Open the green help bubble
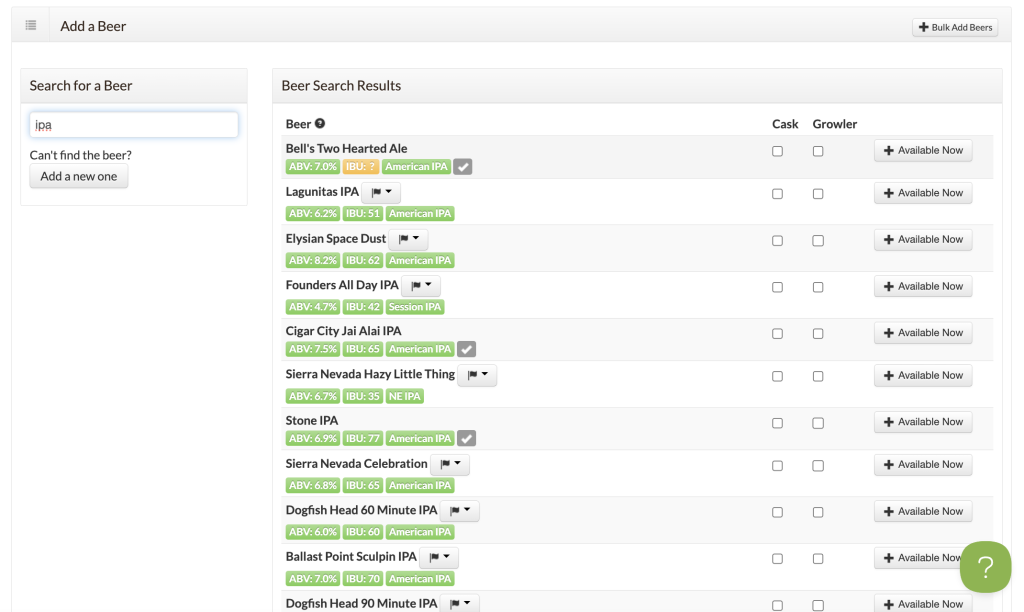1024x612 pixels. click(x=985, y=568)
